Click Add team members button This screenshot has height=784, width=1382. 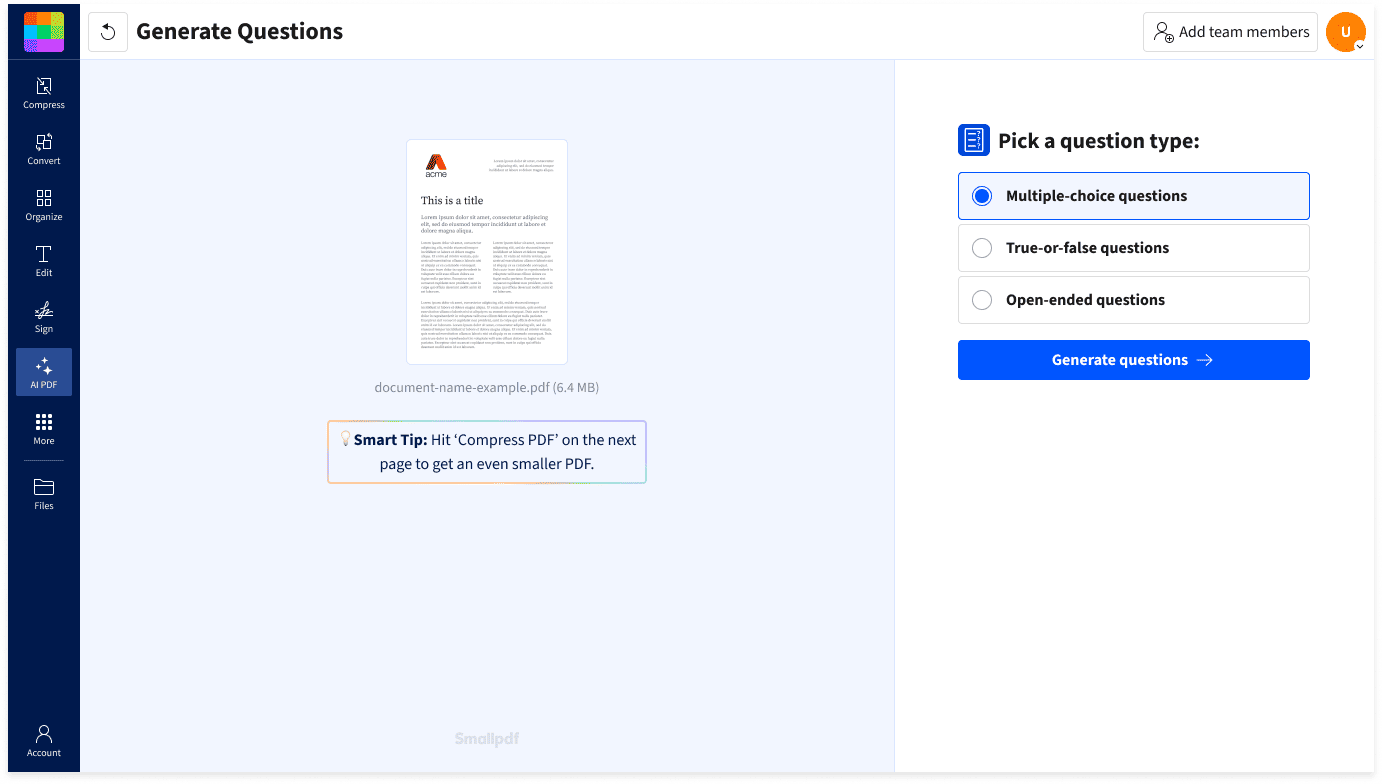(x=1231, y=32)
